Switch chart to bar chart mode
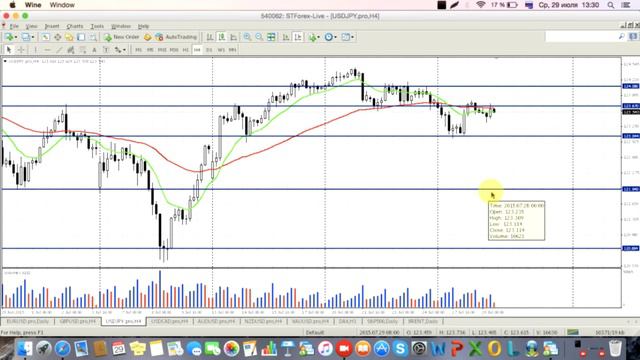This screenshot has height=360, width=640. click(210, 37)
